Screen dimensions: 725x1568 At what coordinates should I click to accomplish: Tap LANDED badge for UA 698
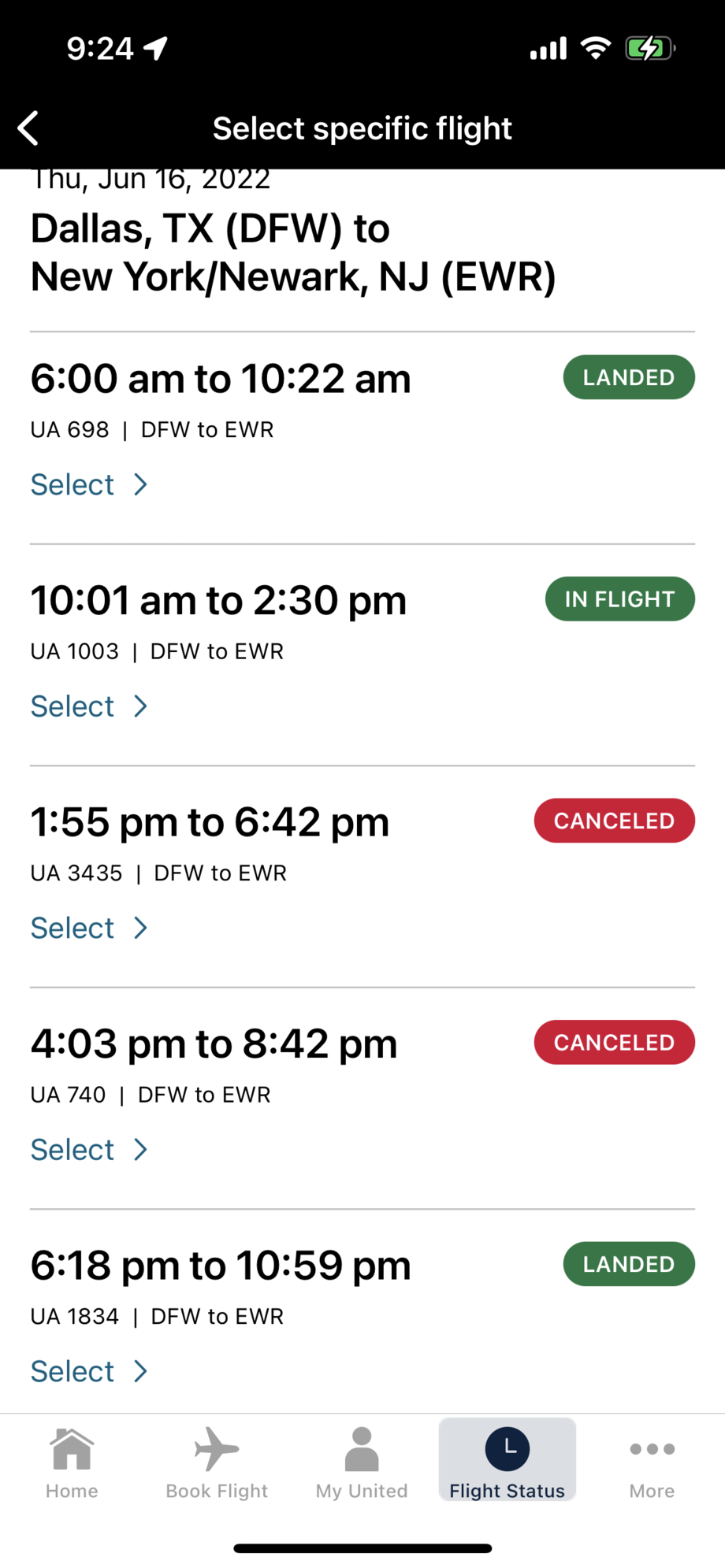(x=628, y=377)
